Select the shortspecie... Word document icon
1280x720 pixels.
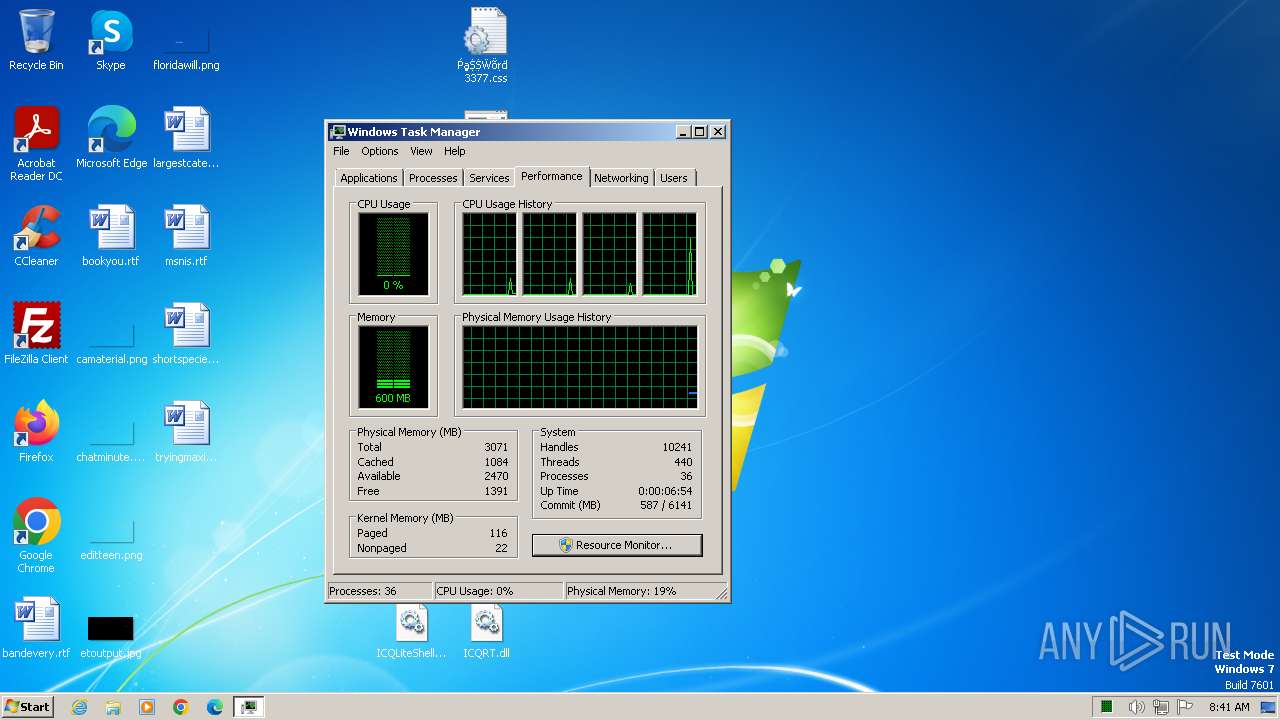pos(186,334)
